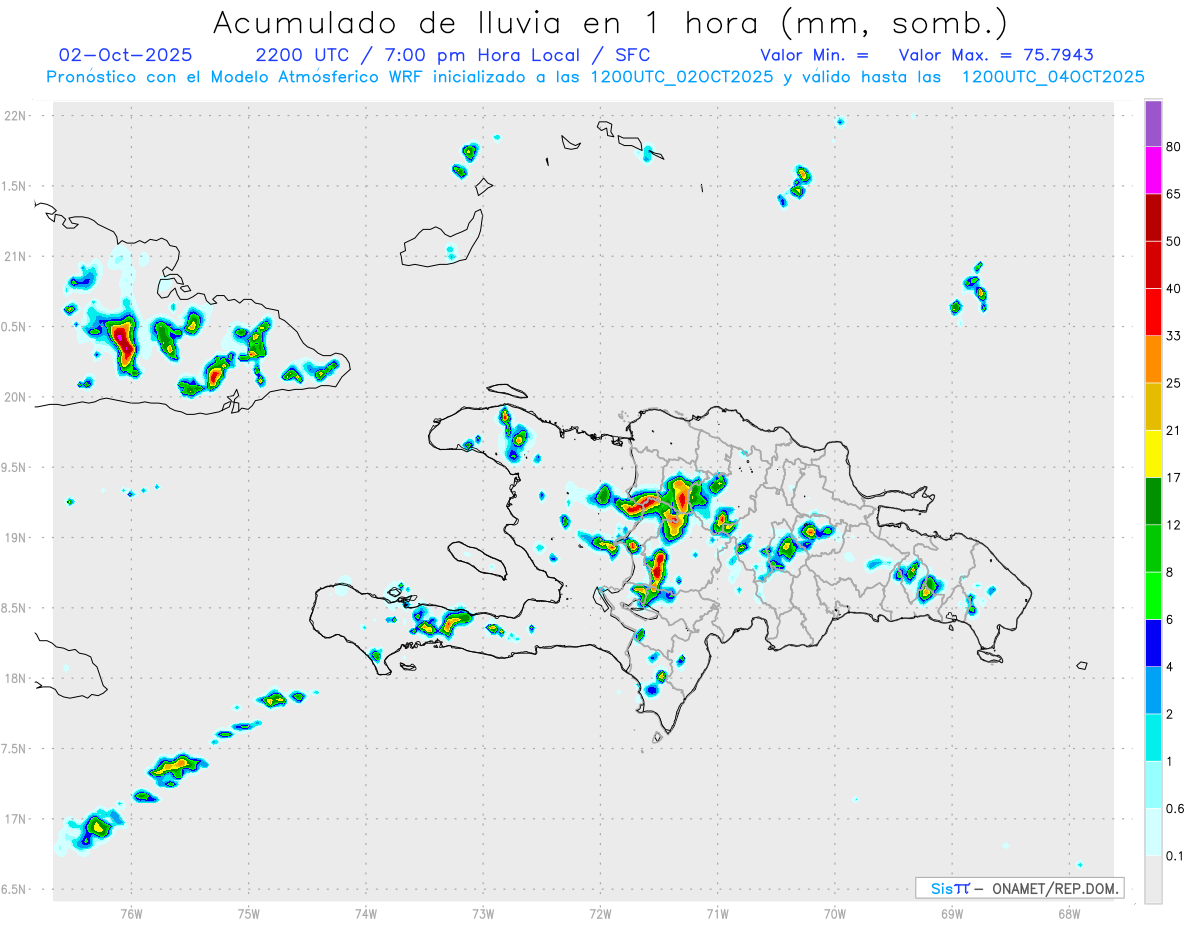The width and height of the screenshot is (1200, 927).
Task: Select the magenta swatch between 65 and 80
Action: click(1153, 171)
